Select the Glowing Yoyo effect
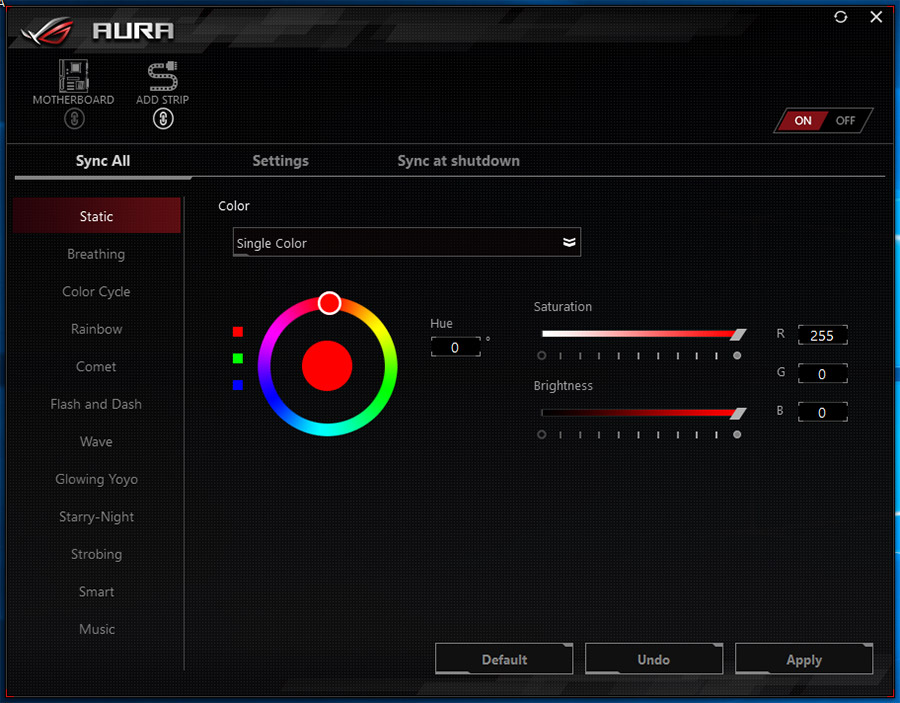 tap(96, 479)
